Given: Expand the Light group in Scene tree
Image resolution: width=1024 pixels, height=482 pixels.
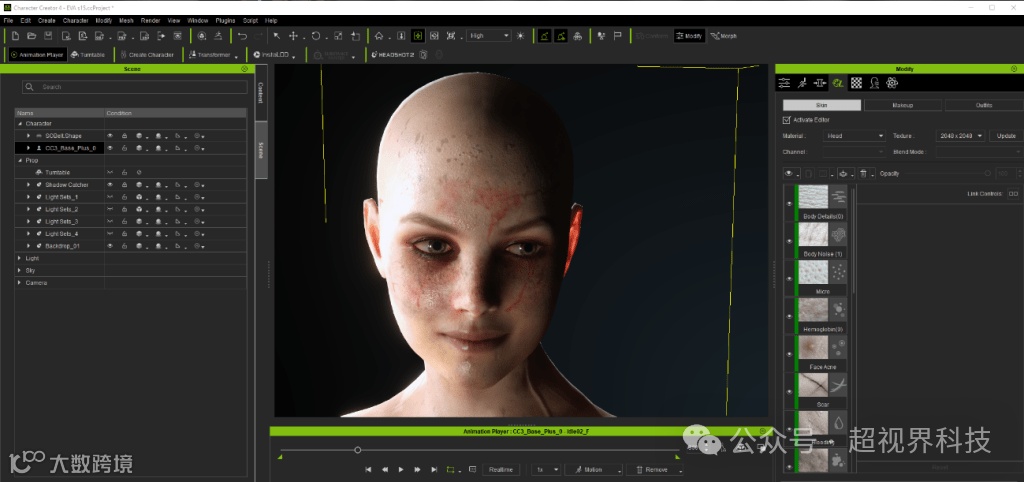Looking at the screenshot, I should [19, 258].
